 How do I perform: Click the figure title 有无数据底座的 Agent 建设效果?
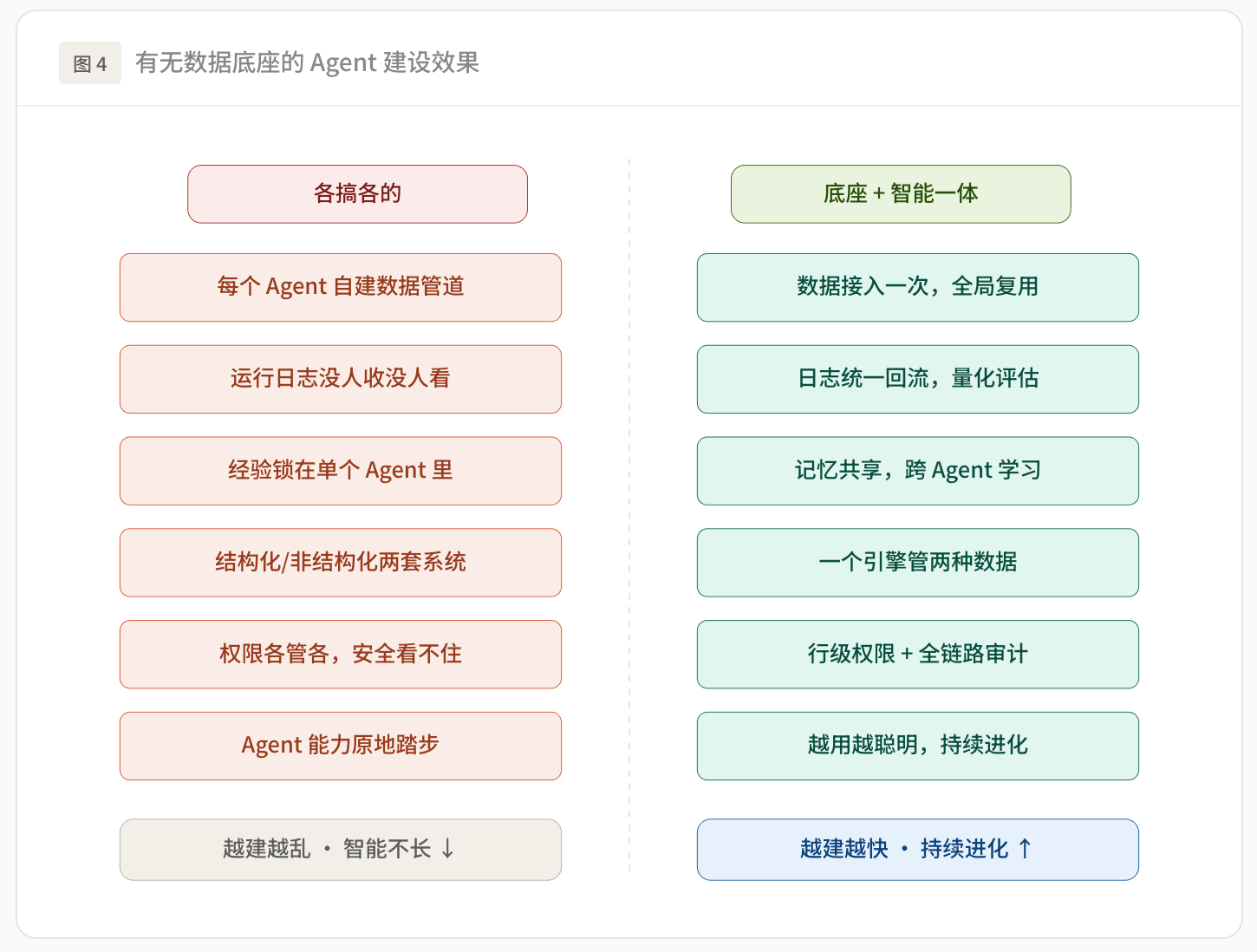click(307, 62)
